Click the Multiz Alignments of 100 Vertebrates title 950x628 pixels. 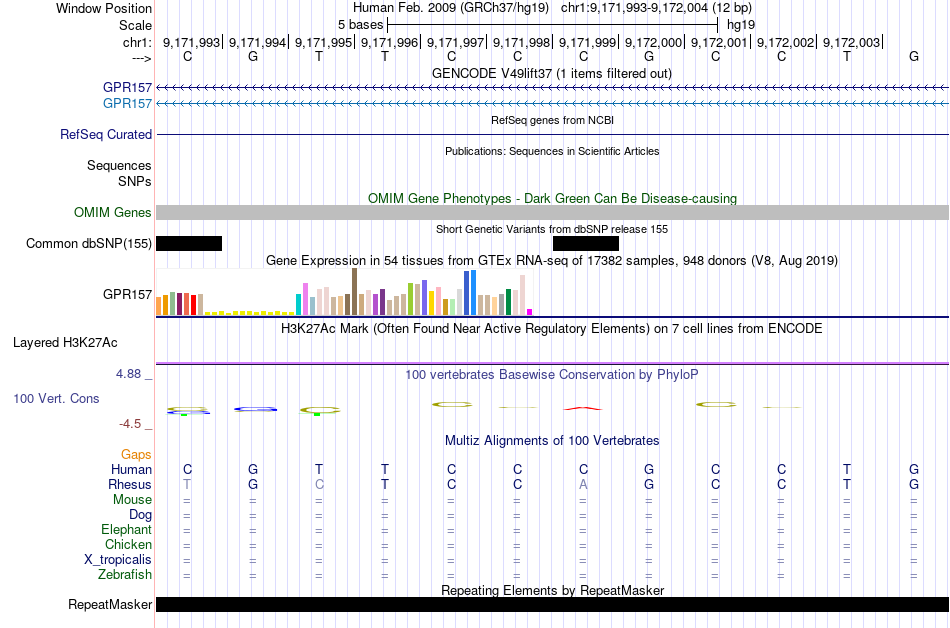[552, 440]
